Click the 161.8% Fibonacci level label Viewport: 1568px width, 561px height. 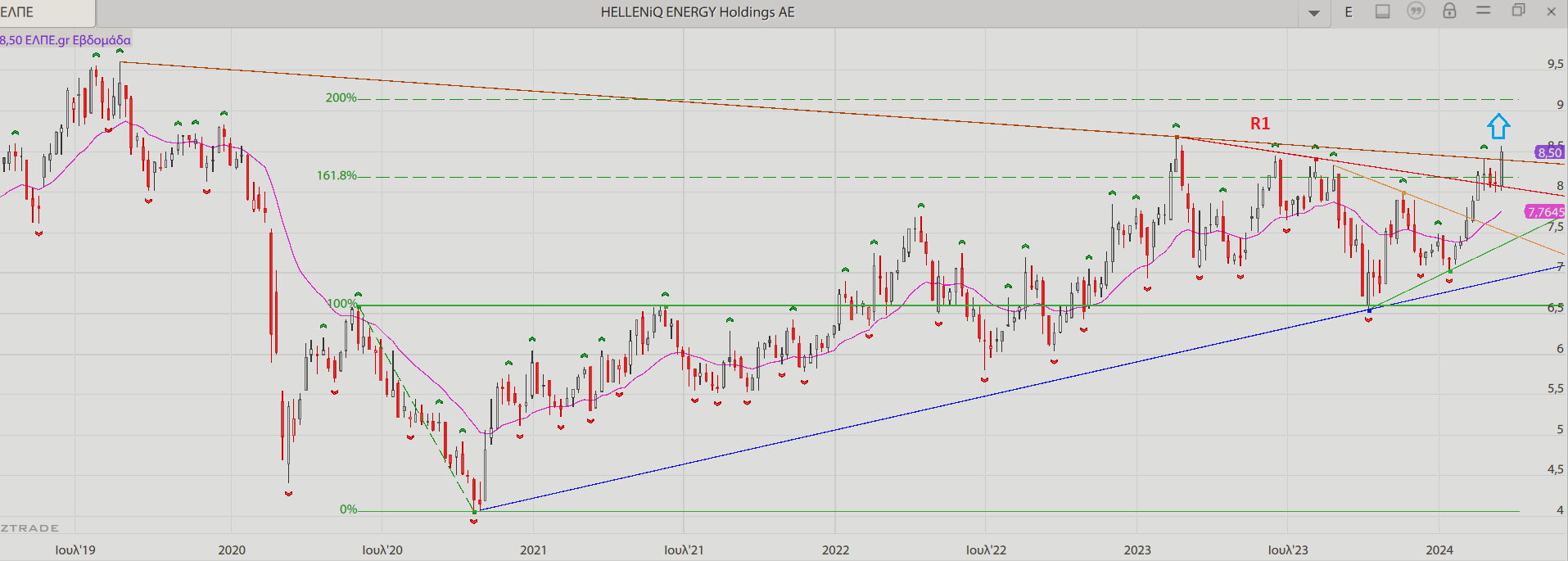coord(337,175)
